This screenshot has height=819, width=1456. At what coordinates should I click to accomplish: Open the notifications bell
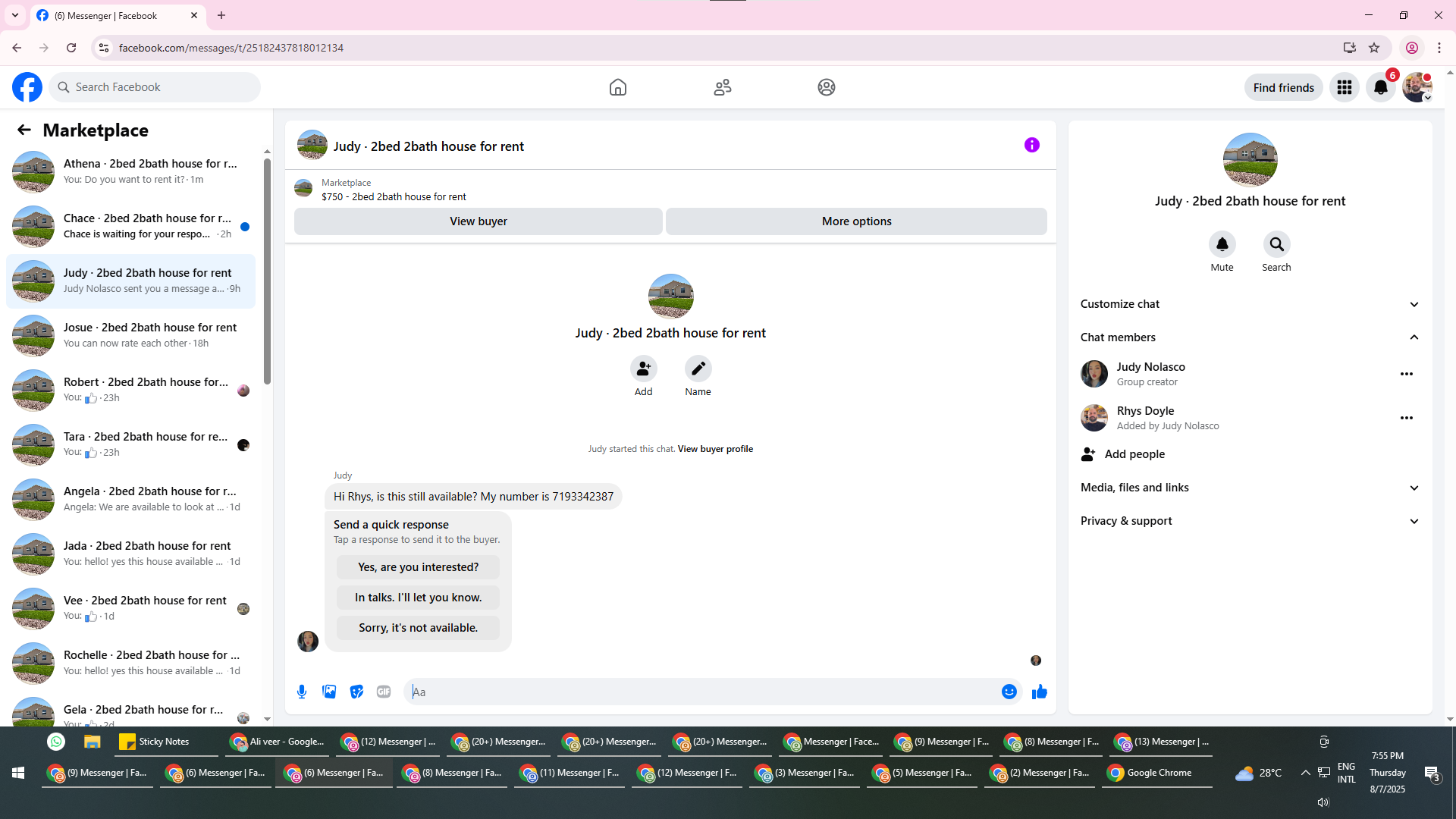pos(1381,87)
